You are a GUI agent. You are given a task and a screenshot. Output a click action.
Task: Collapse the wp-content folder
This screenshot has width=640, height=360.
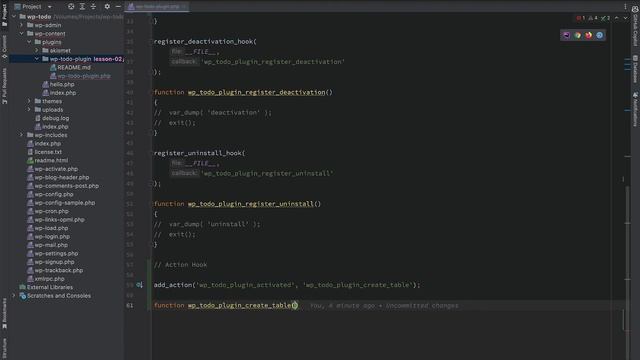pyautogui.click(x=22, y=33)
